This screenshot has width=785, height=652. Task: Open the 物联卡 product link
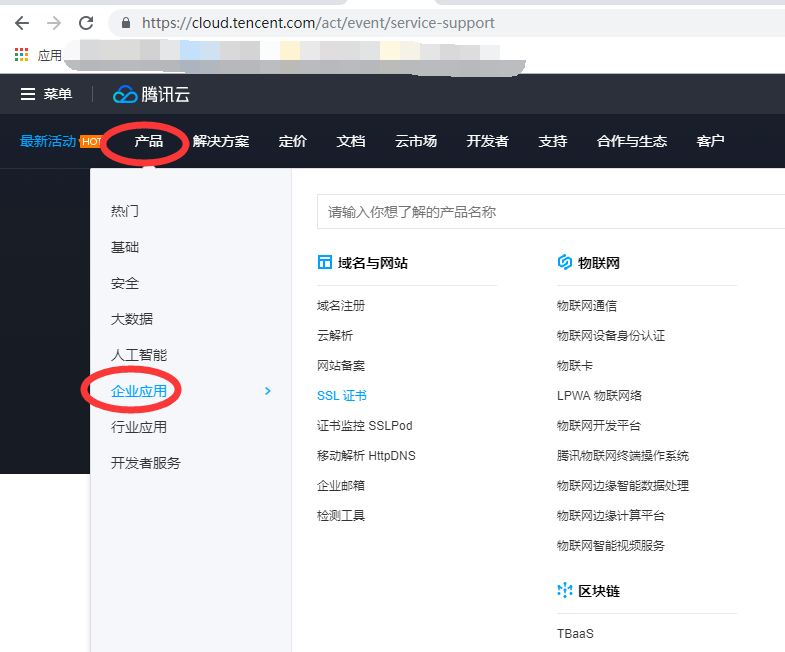click(575, 366)
